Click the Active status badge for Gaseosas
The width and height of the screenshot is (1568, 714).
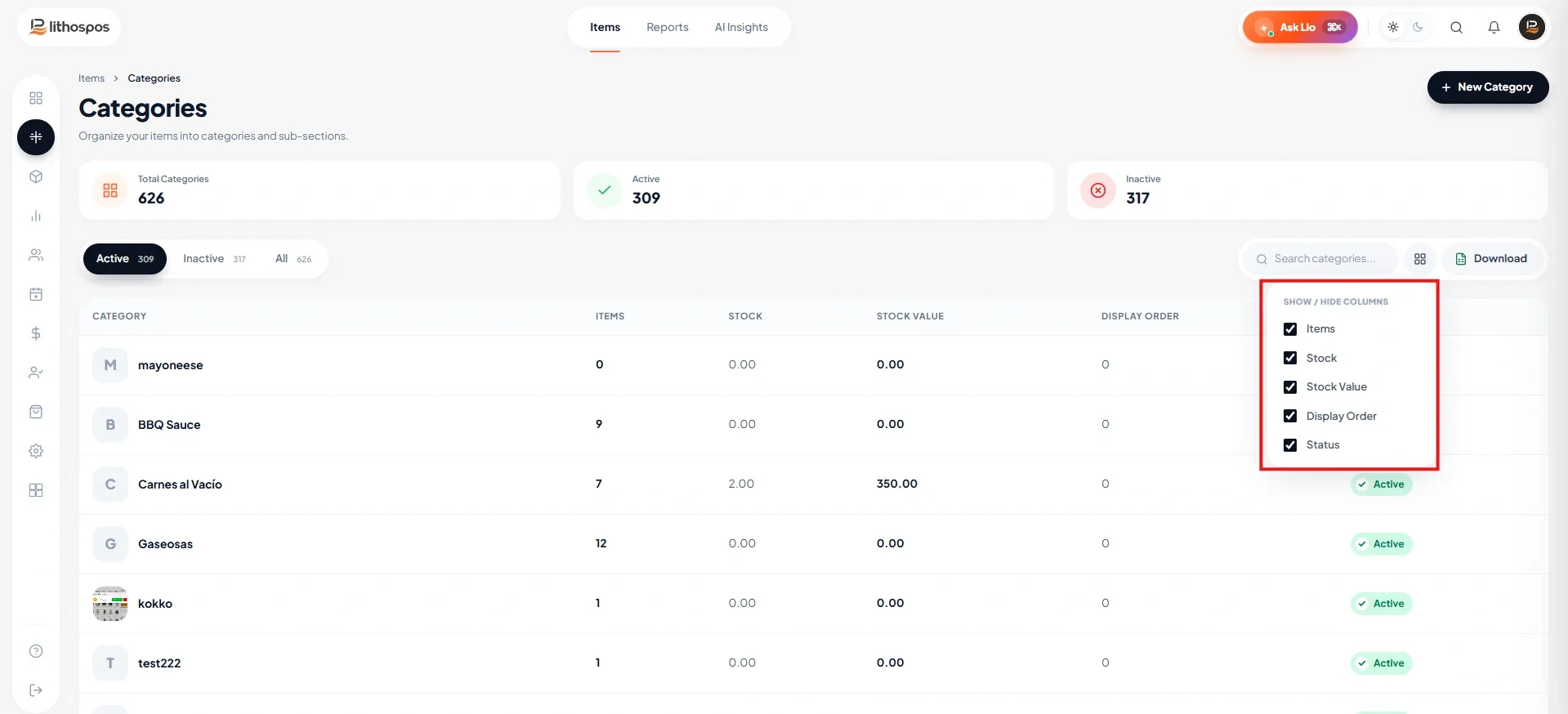[1382, 544]
